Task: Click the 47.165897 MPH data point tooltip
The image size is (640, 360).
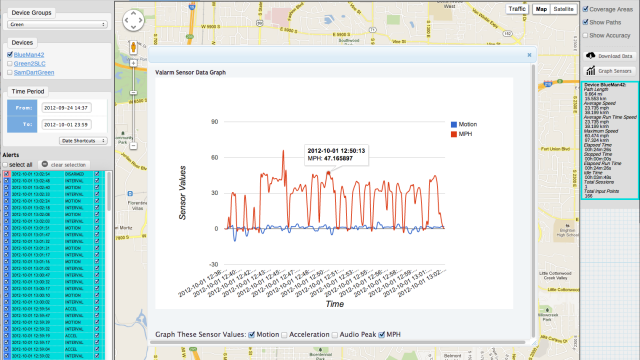Action: (x=336, y=155)
